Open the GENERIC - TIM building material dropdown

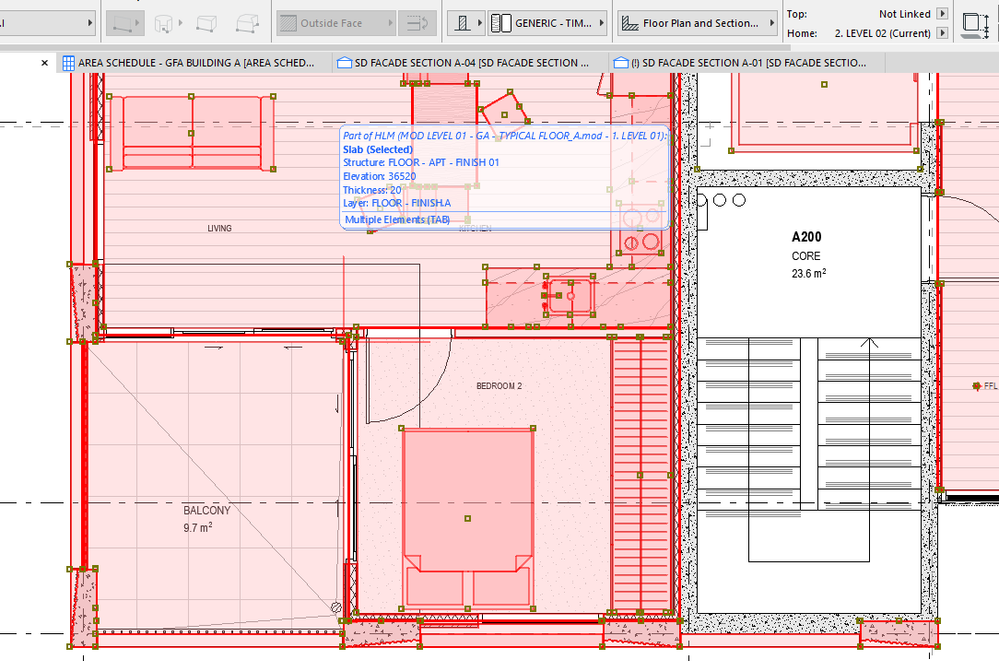coord(548,22)
